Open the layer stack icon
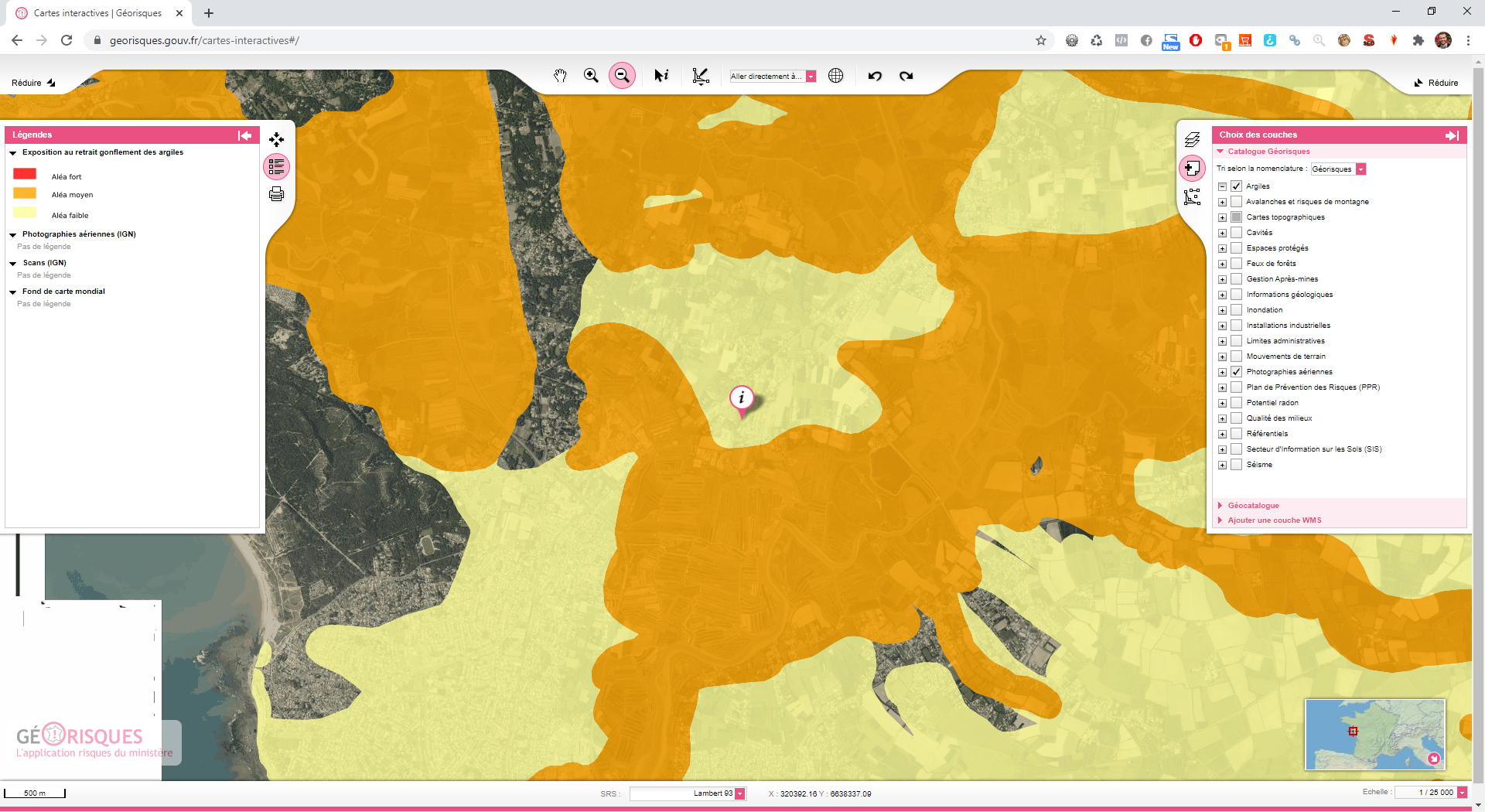 click(1192, 139)
